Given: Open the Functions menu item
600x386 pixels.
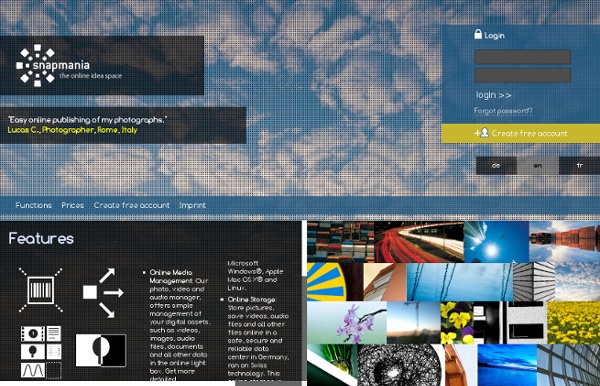Looking at the screenshot, I should pyautogui.click(x=34, y=205).
